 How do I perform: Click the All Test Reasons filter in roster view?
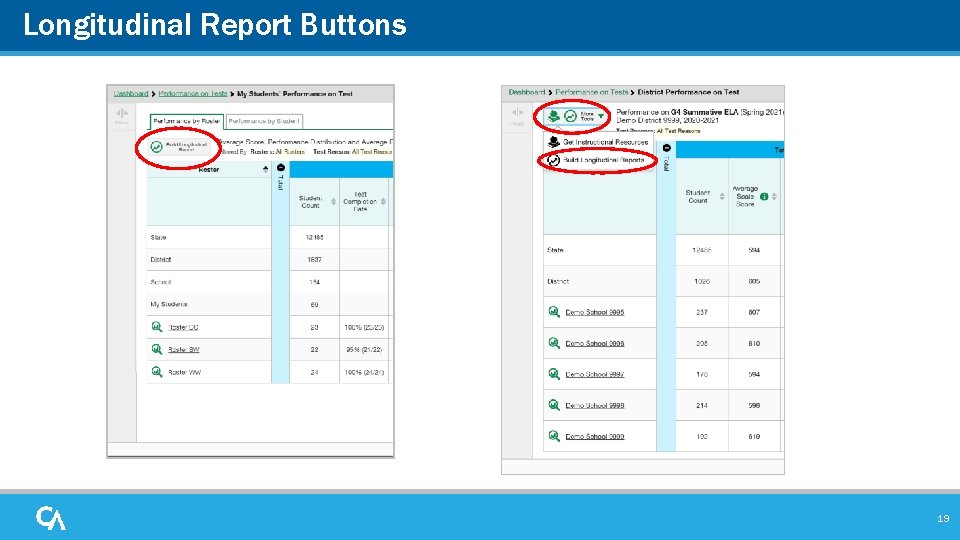pos(372,152)
